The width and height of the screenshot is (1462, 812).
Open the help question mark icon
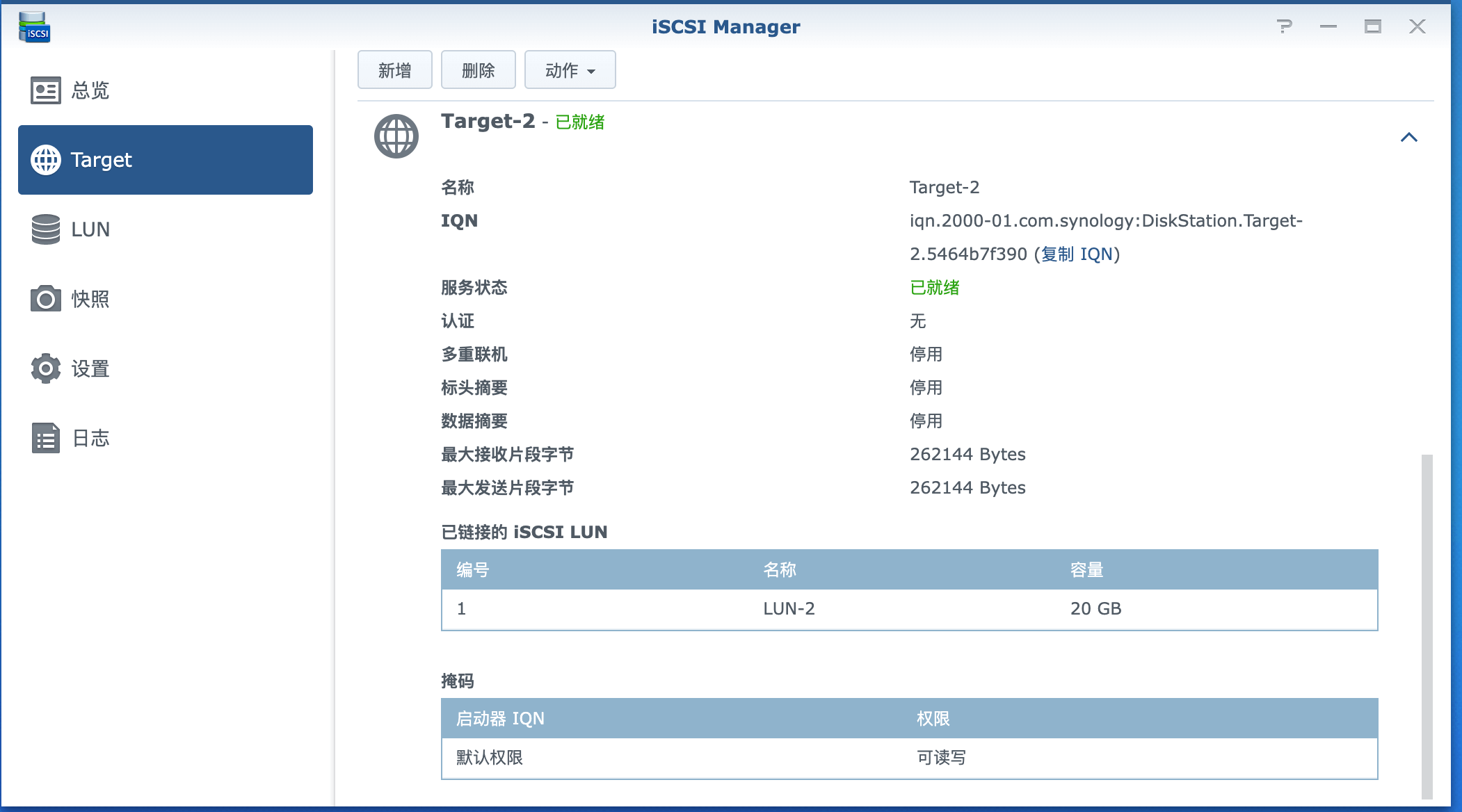(1284, 26)
